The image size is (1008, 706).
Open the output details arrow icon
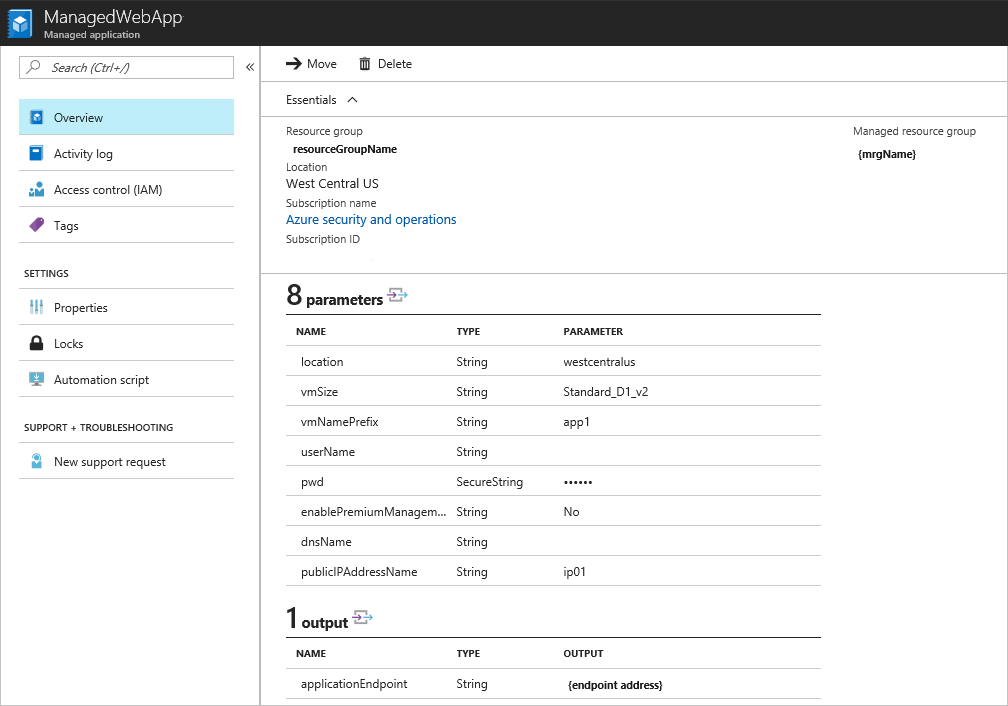coord(362,618)
